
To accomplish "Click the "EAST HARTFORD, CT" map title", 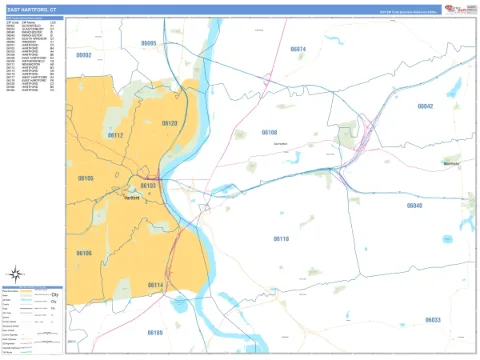I will (x=32, y=10).
